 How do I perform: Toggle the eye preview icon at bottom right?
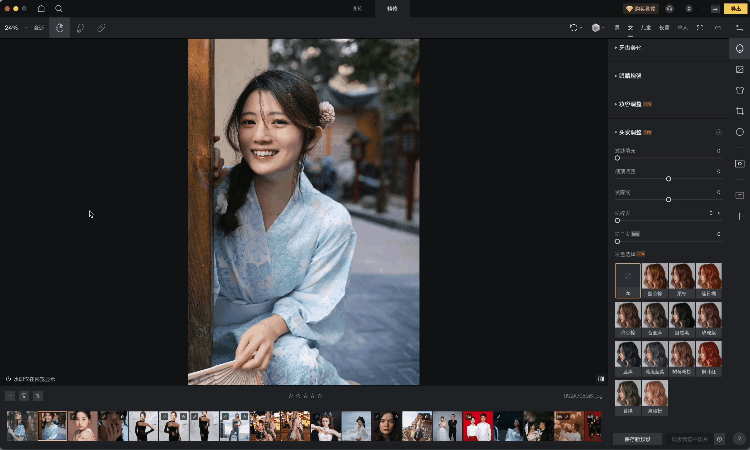click(719, 438)
